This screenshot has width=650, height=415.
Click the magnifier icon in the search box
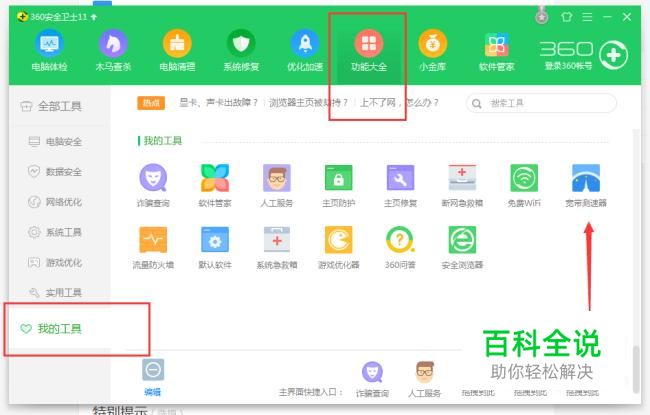click(477, 103)
